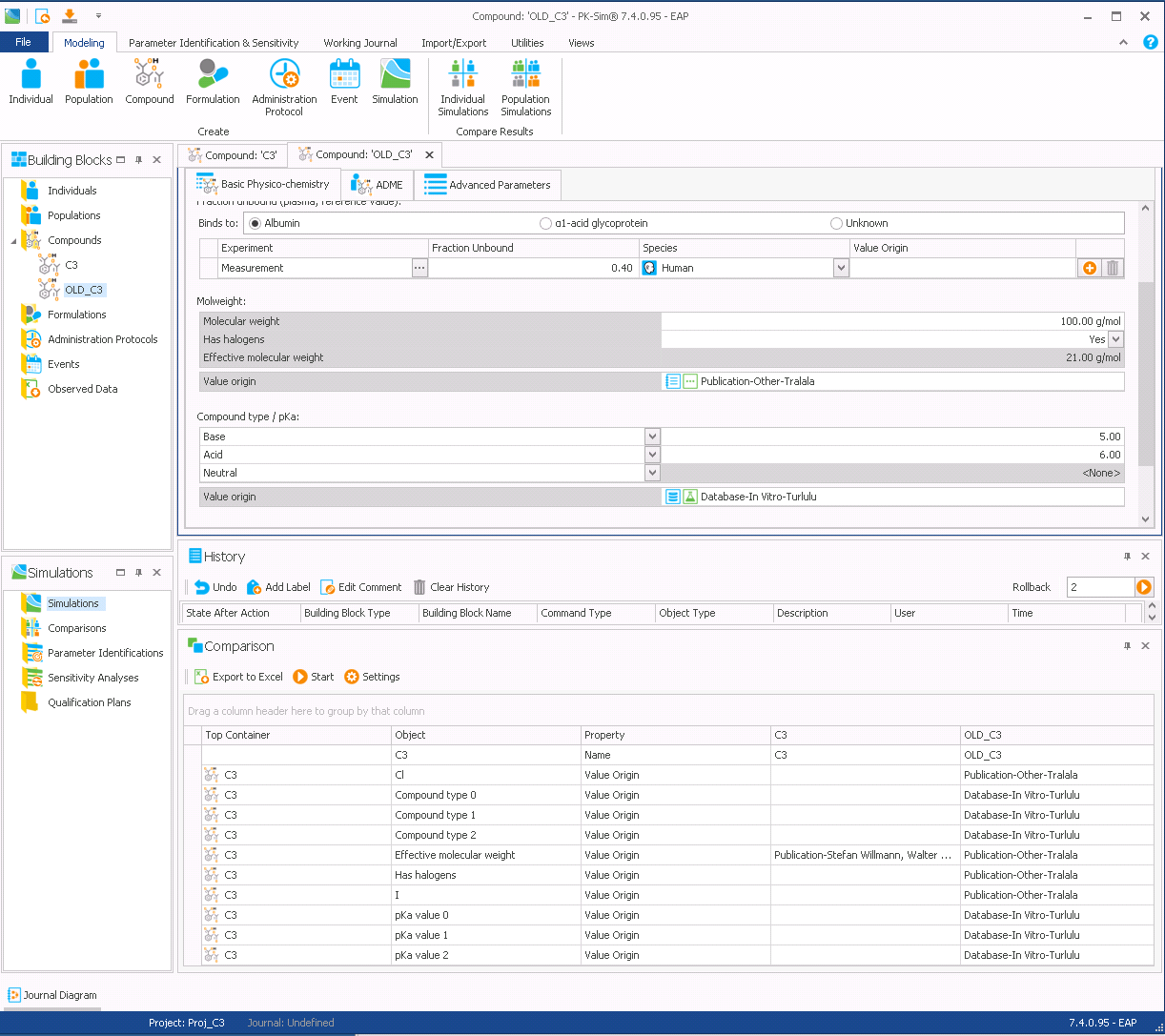This screenshot has width=1165, height=1036.
Task: Select Administration Protocols tree item
Action: coord(102,339)
